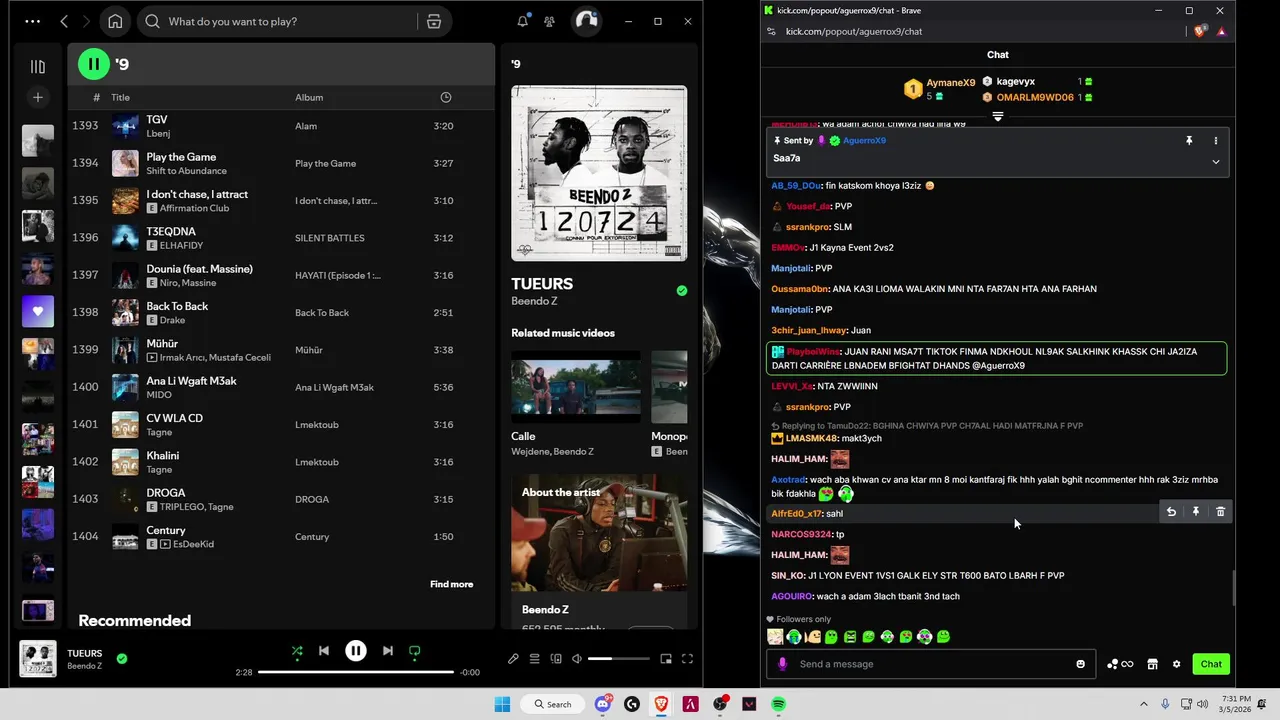The image size is (1280, 720).
Task: Expand pinned message dropdown arrow
Action: (x=1216, y=161)
